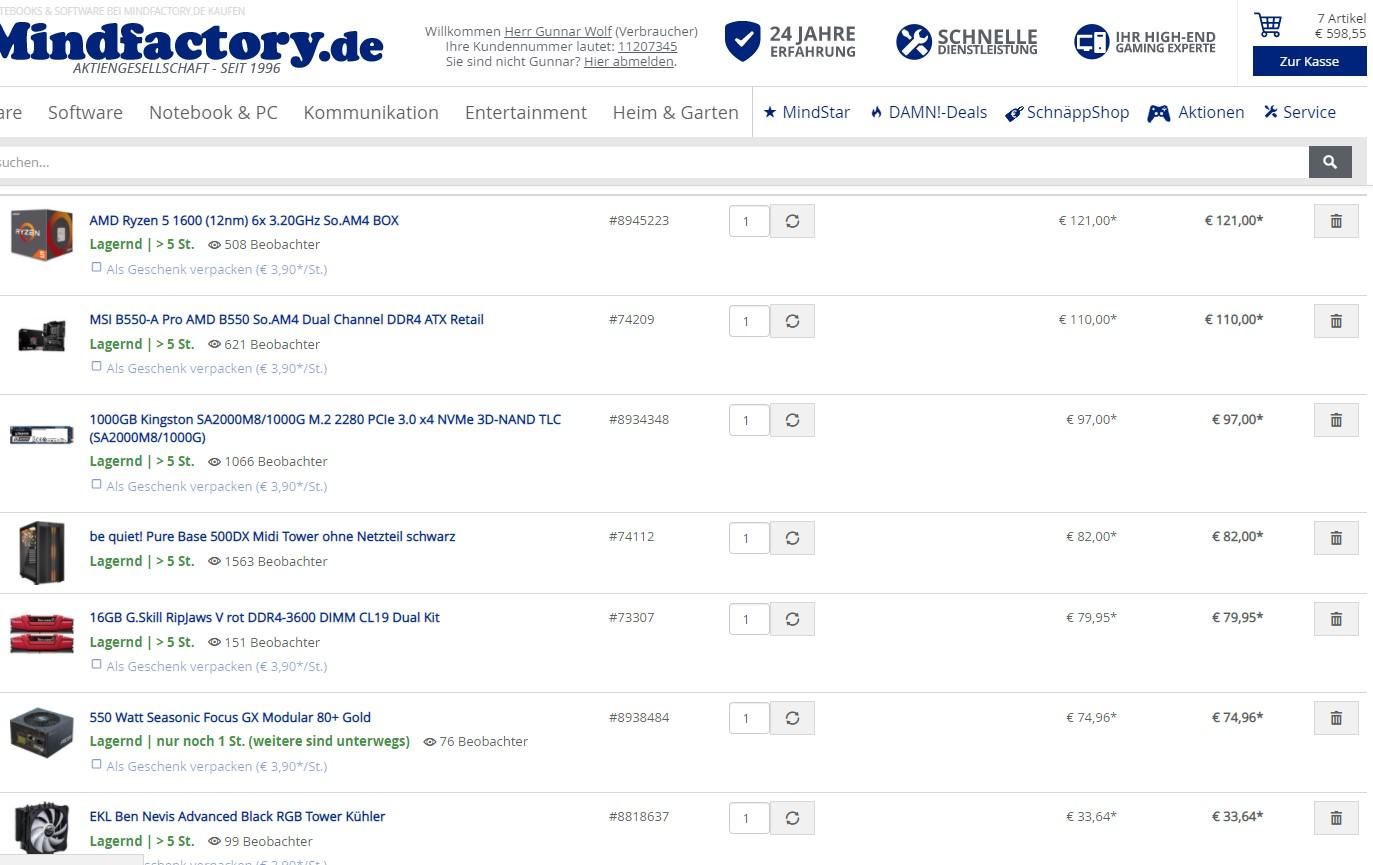Check gift wrap for G.Skill RipJaws V
This screenshot has width=1373, height=865.
point(96,664)
